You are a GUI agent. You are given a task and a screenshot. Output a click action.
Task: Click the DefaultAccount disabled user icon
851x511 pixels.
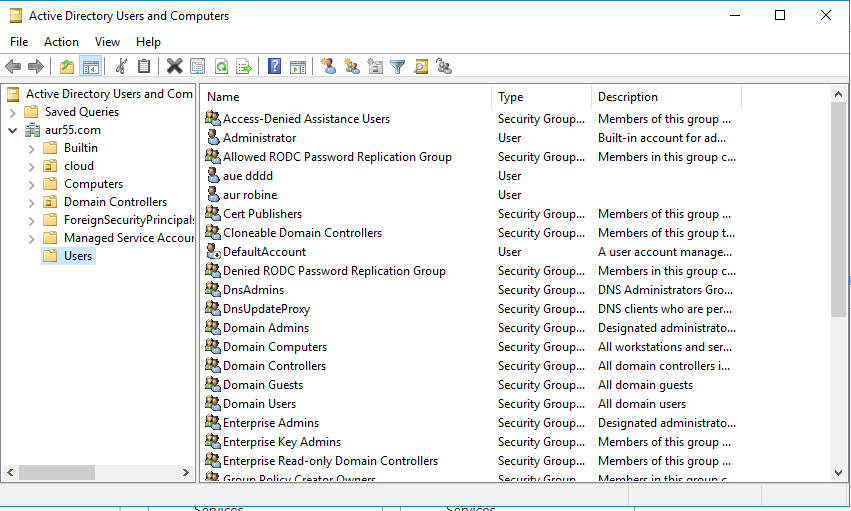[213, 251]
